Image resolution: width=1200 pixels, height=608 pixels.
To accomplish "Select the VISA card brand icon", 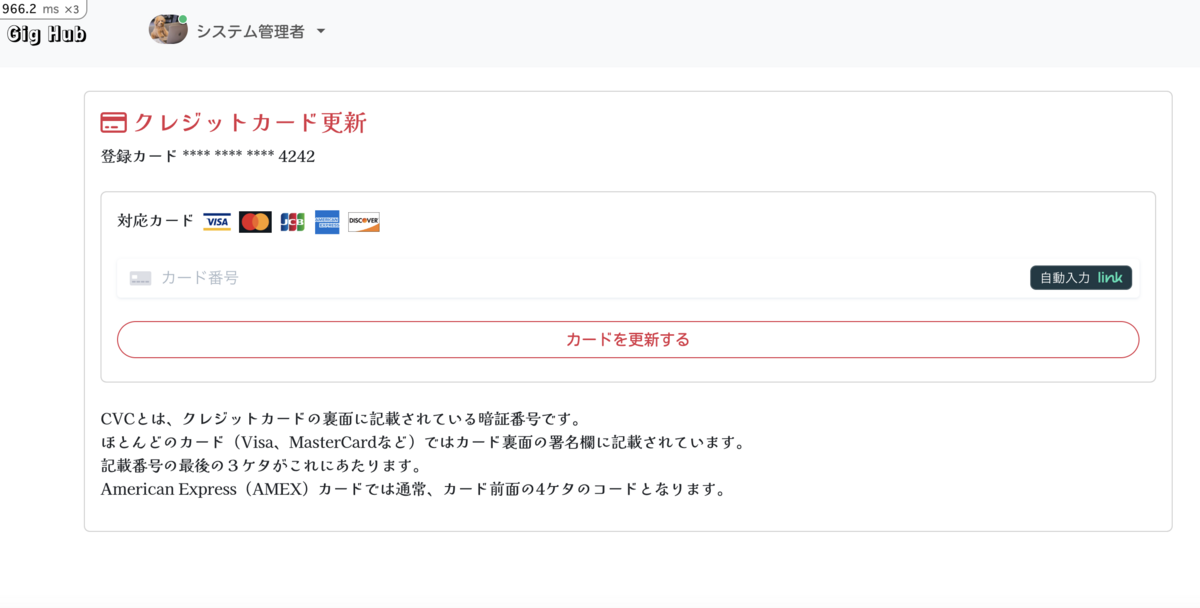I will coord(217,221).
